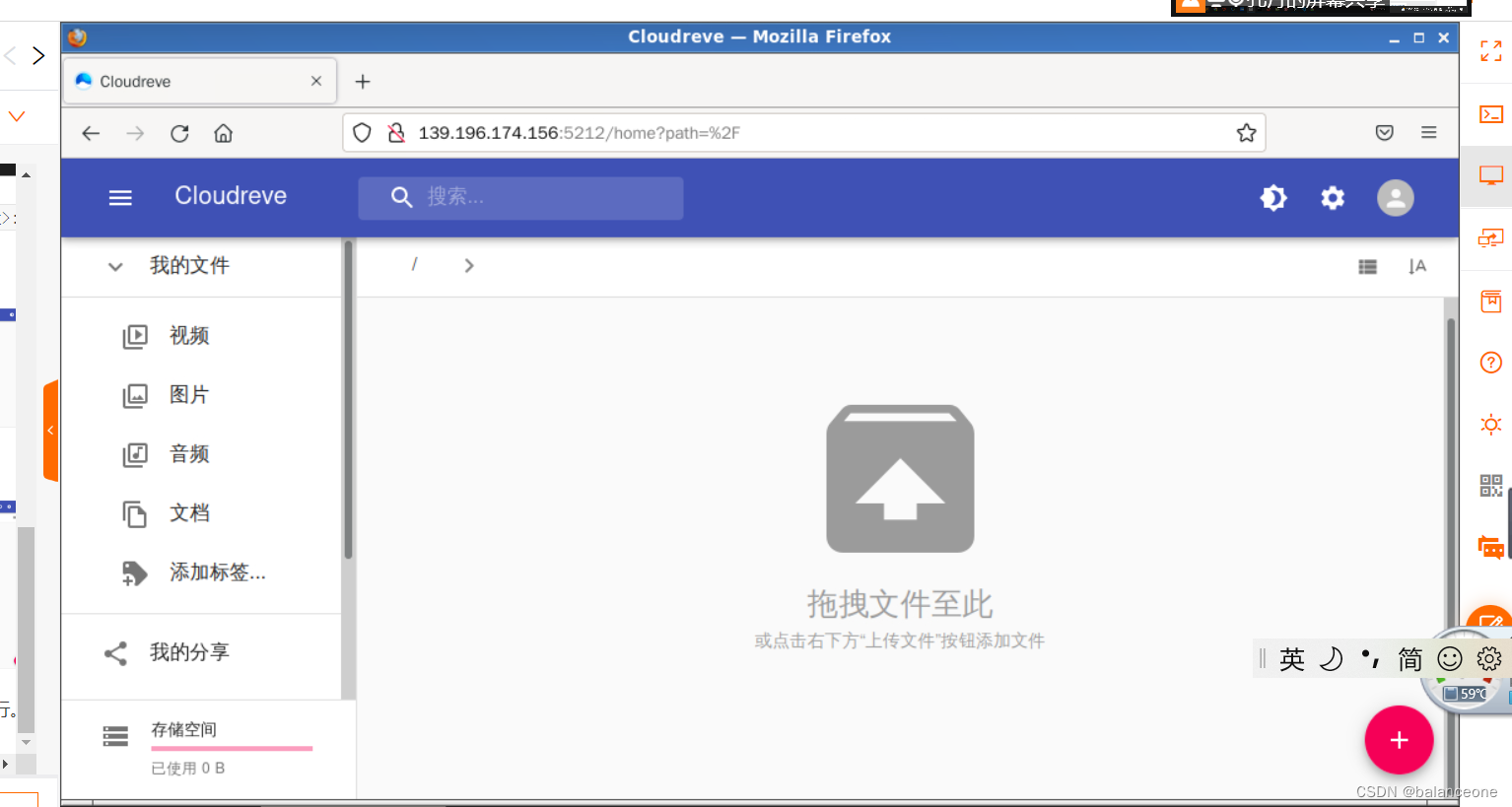Screen dimensions: 1512x807
Task: Collapse the 我的文件 tree chevron
Action: click(x=115, y=266)
